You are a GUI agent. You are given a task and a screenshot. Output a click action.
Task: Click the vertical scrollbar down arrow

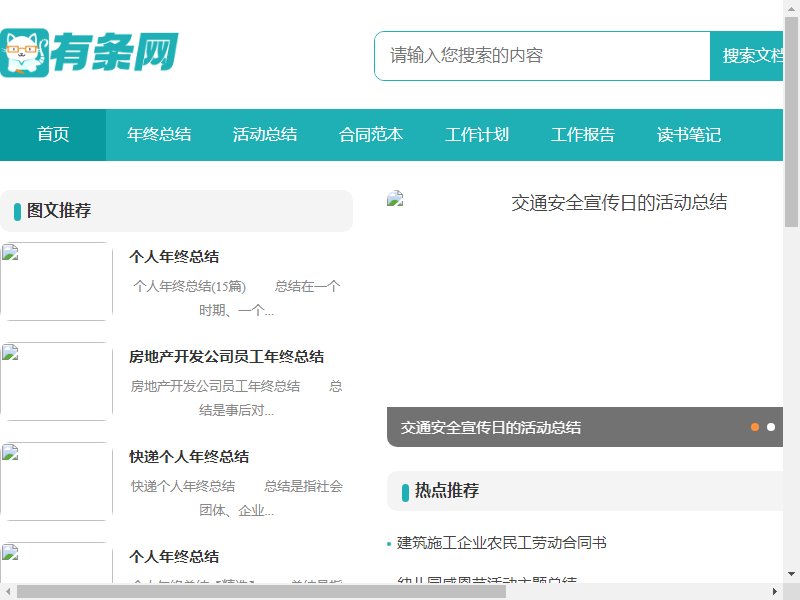792,574
